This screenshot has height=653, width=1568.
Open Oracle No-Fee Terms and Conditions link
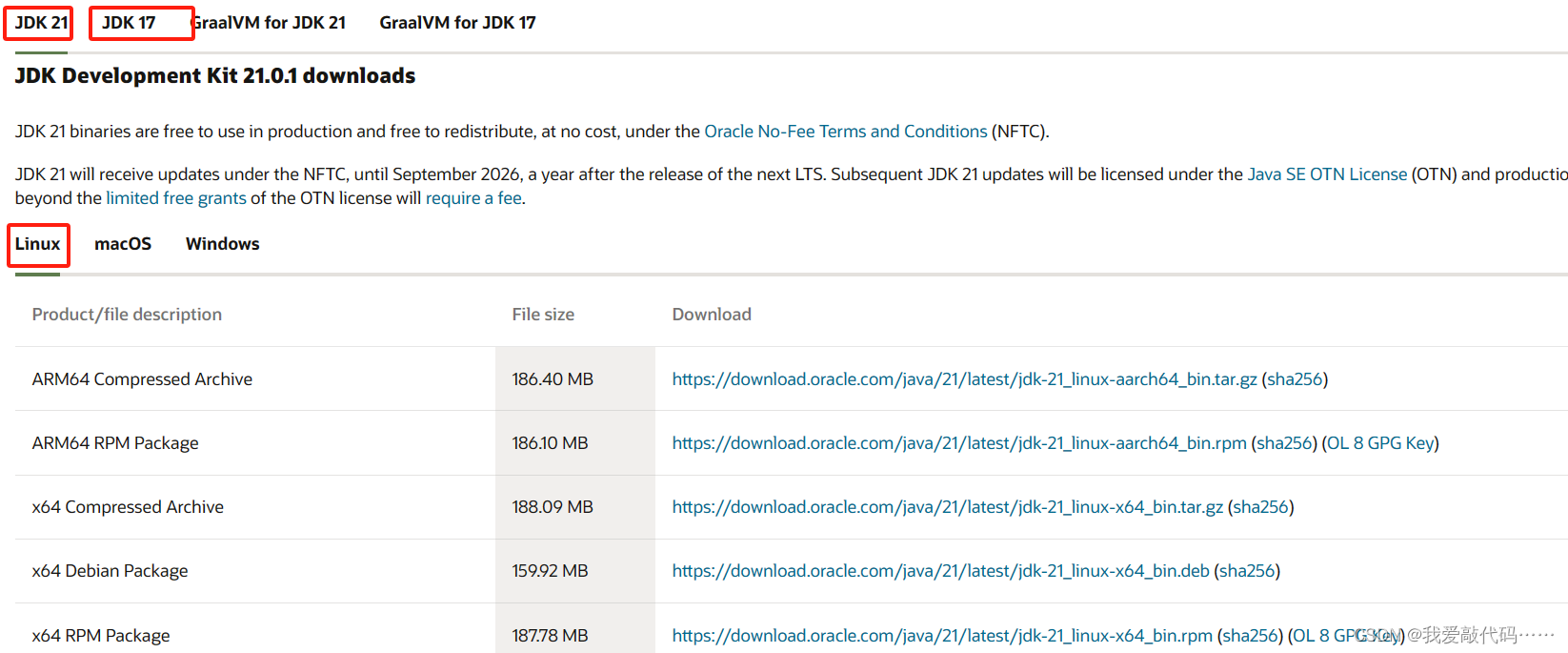pyautogui.click(x=846, y=132)
